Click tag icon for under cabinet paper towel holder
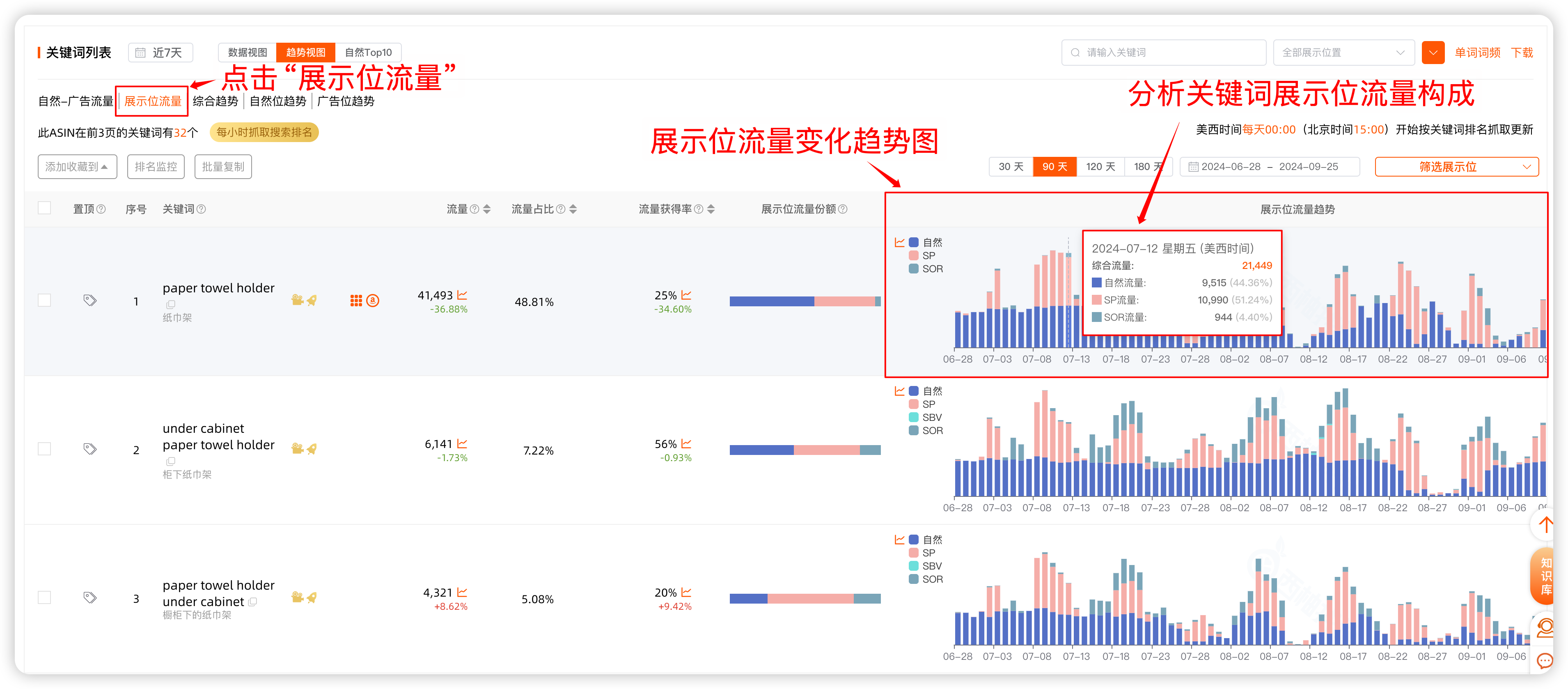This screenshot has width=1568, height=689. [90, 448]
